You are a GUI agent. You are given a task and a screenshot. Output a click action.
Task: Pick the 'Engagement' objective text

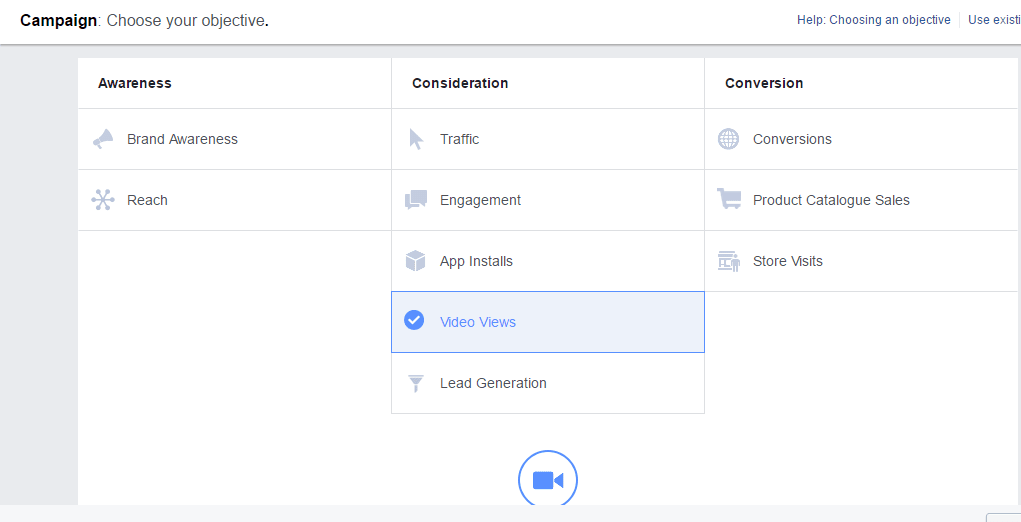[x=480, y=200]
